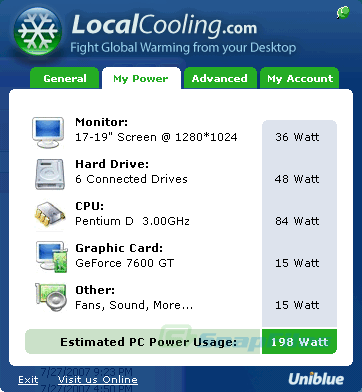362x392 pixels.
Task: Click the Hard Drive icon
Action: pos(49,174)
